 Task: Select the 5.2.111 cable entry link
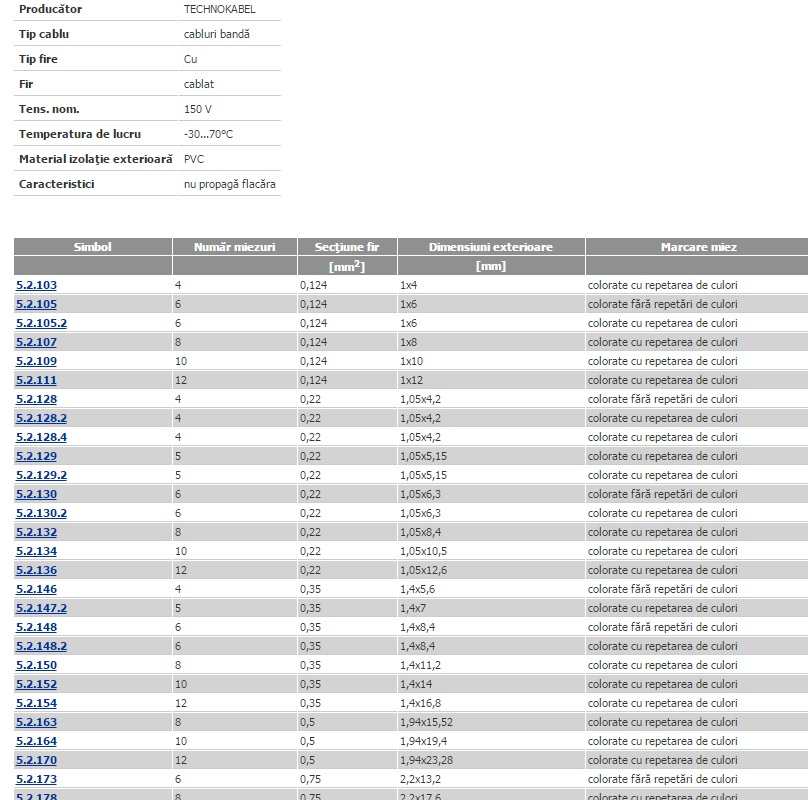coord(36,380)
